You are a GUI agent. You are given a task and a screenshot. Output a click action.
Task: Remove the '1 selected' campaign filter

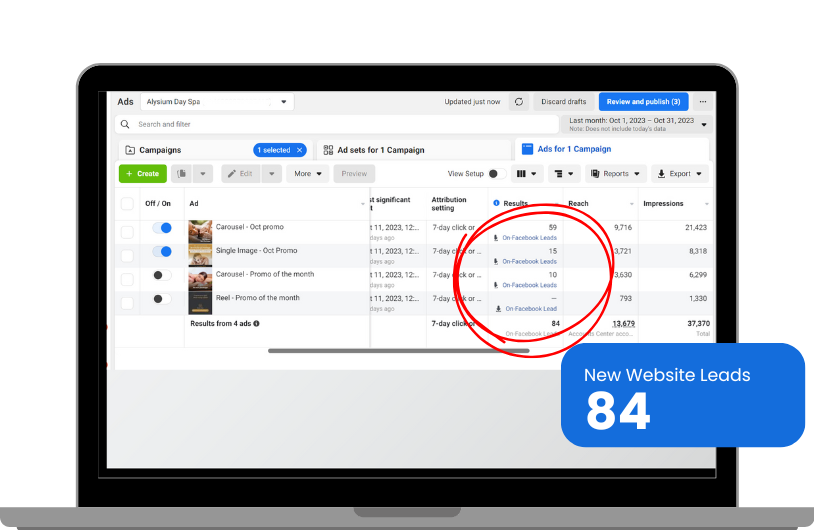tap(300, 150)
